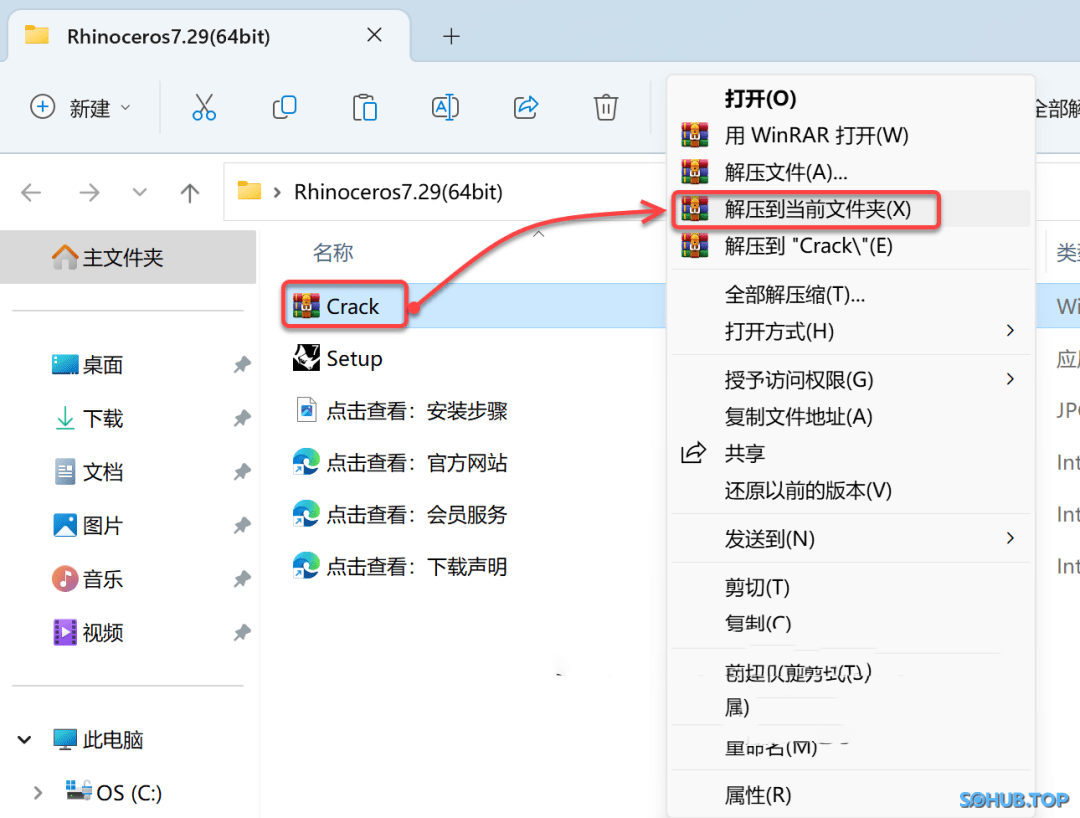Expand 此电脑 in the sidebar tree
This screenshot has height=818, width=1080.
coord(24,741)
